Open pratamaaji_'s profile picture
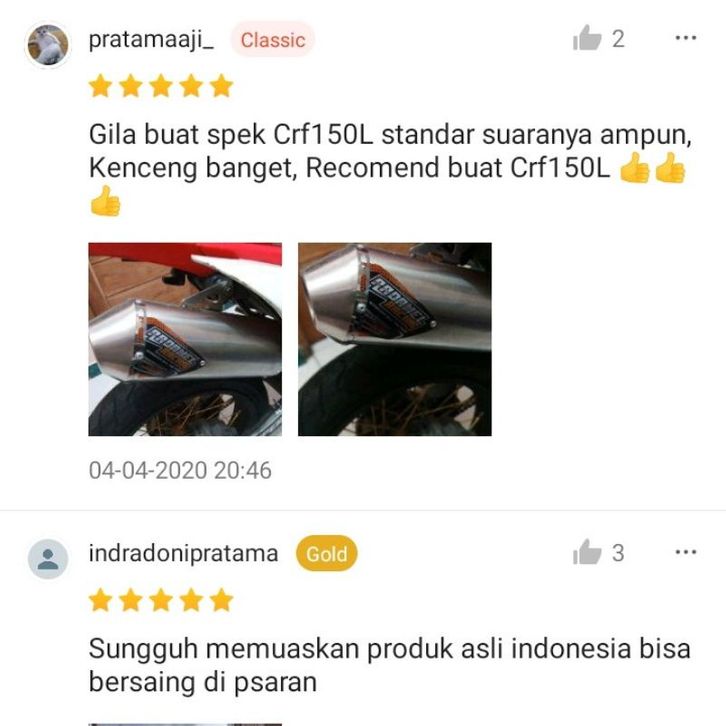726x726 pixels. click(x=48, y=45)
